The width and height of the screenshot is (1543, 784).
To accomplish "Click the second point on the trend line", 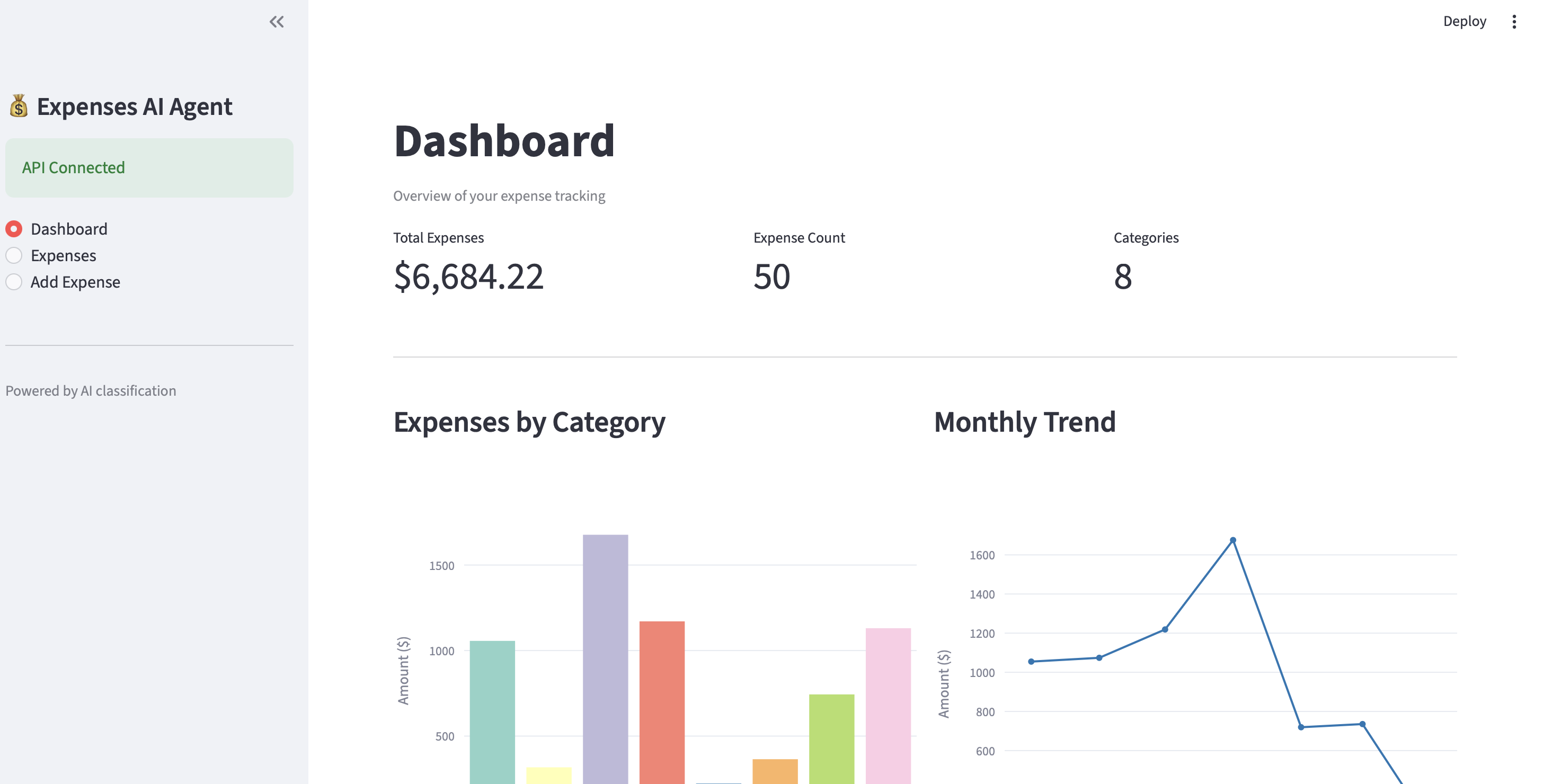I will [x=1099, y=657].
